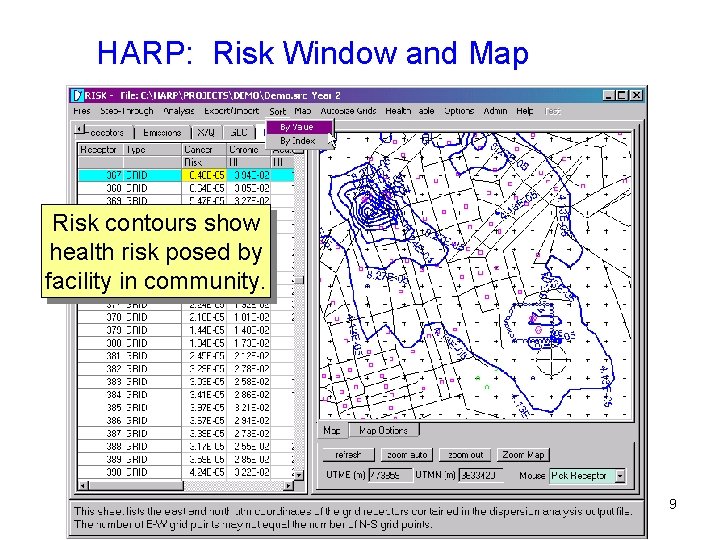Click the table's vertical scrollbar down arrow
720x540 pixels.
pyautogui.click(x=299, y=475)
